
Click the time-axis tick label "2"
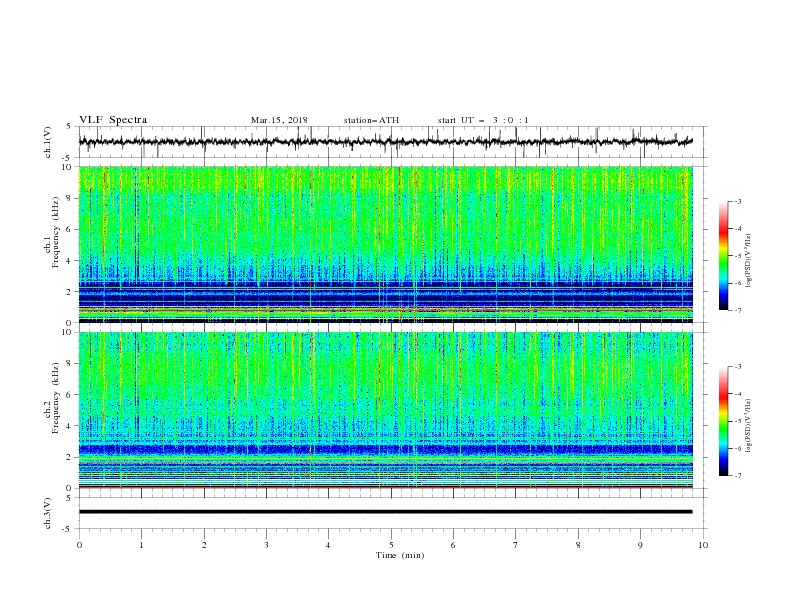click(x=204, y=545)
